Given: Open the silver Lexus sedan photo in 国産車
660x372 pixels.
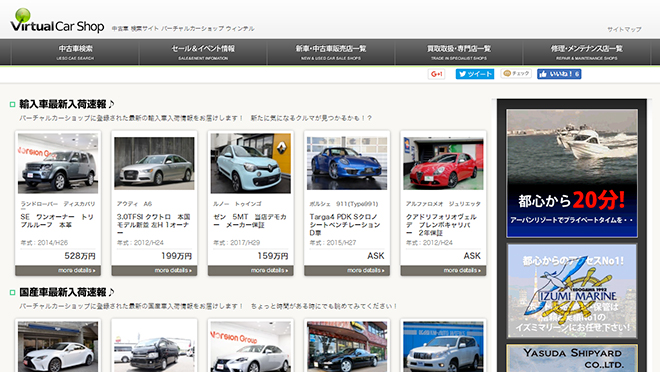Looking at the screenshot, I should tap(251, 347).
